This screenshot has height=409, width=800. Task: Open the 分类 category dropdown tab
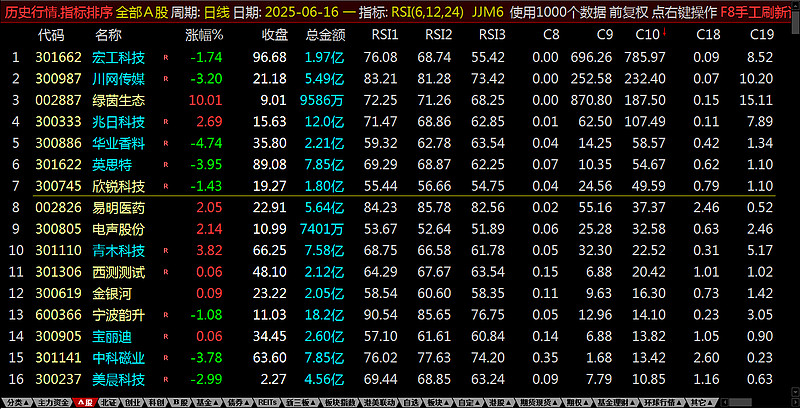point(18,402)
